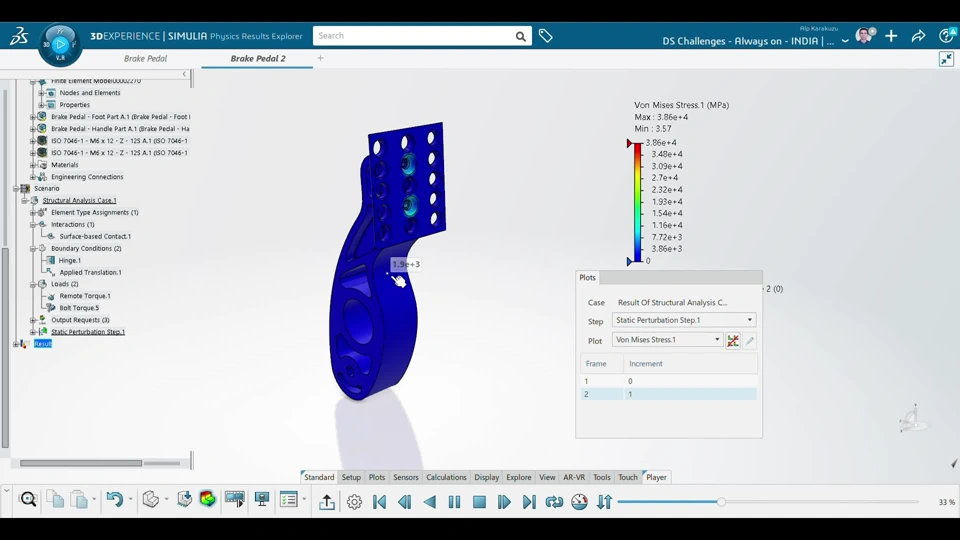960x540 pixels.
Task: Step back one frame
Action: click(405, 502)
